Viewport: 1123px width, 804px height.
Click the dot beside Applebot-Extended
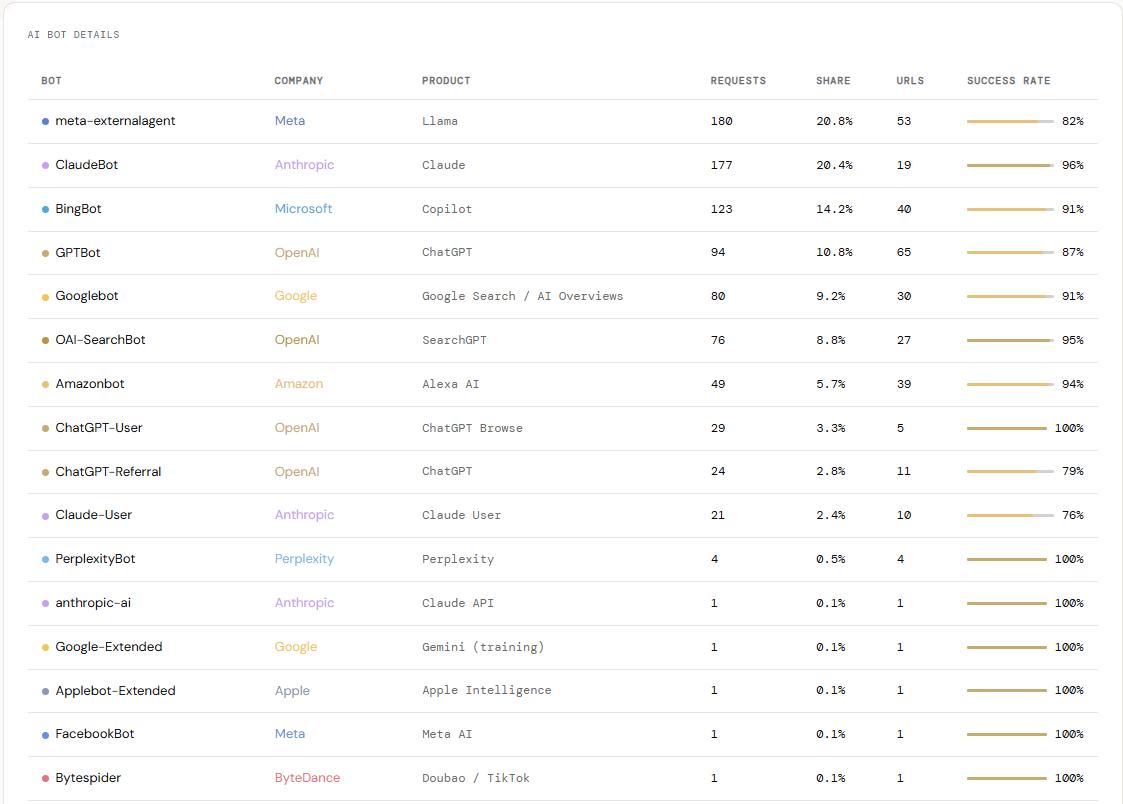pyautogui.click(x=45, y=691)
